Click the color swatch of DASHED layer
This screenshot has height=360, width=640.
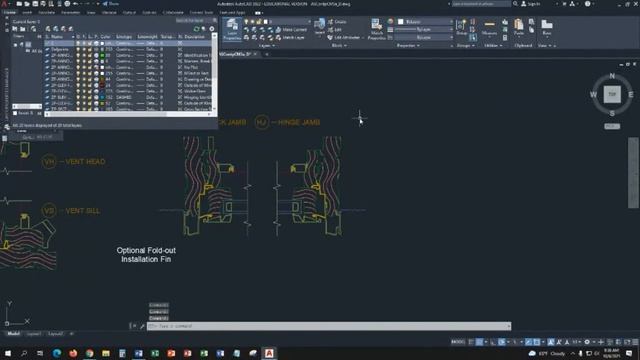pos(102,97)
